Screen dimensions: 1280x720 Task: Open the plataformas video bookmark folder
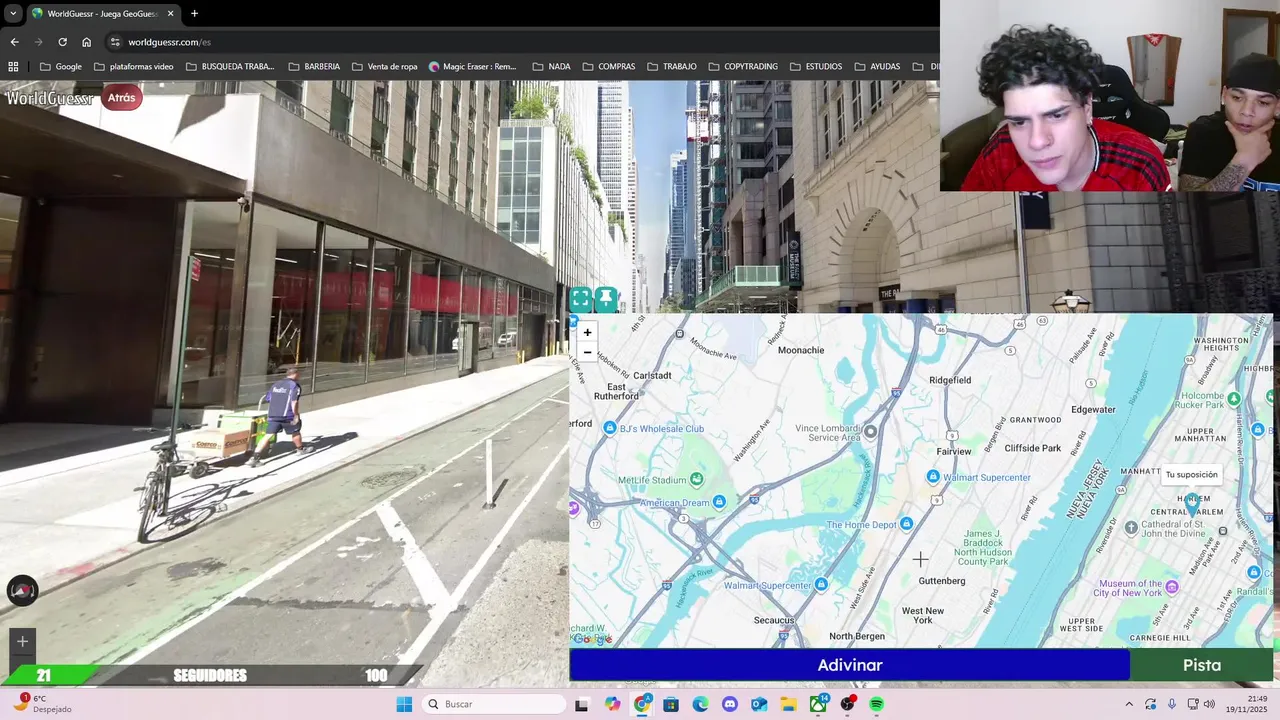134,67
